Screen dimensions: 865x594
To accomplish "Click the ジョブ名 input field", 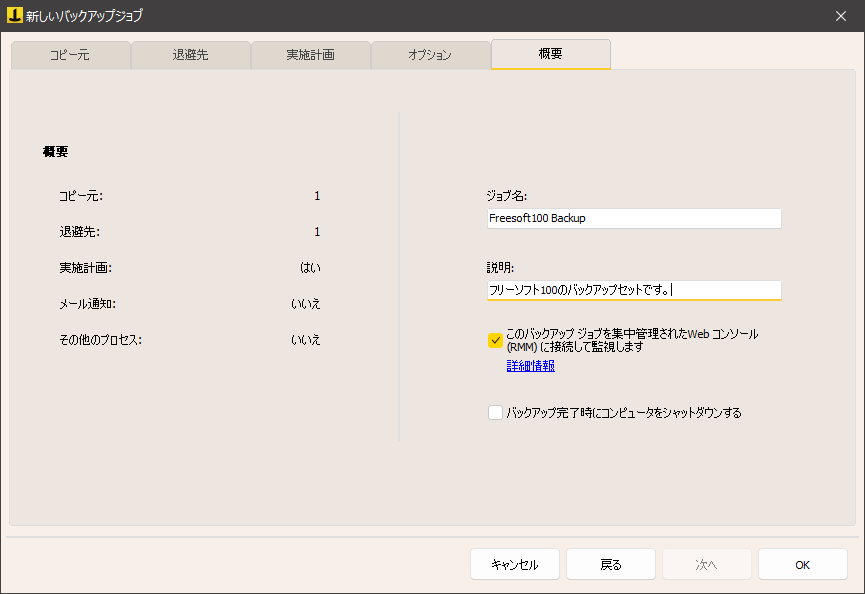I will 634,218.
